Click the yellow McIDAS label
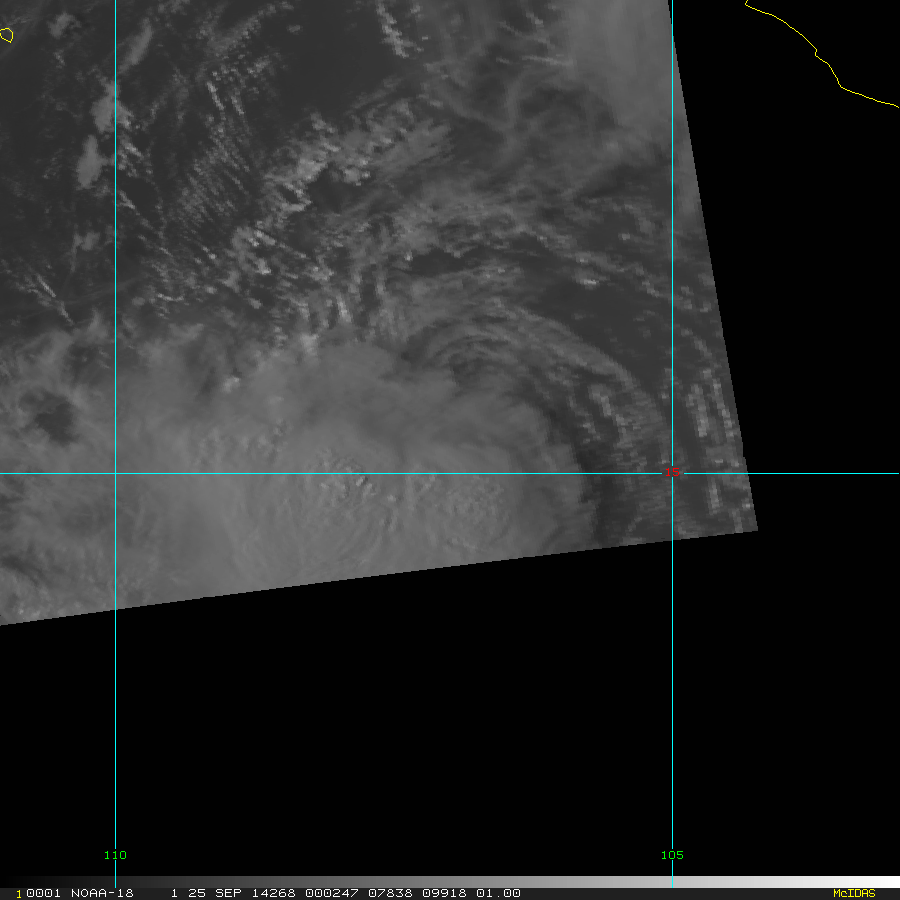This screenshot has width=900, height=900. [x=854, y=893]
